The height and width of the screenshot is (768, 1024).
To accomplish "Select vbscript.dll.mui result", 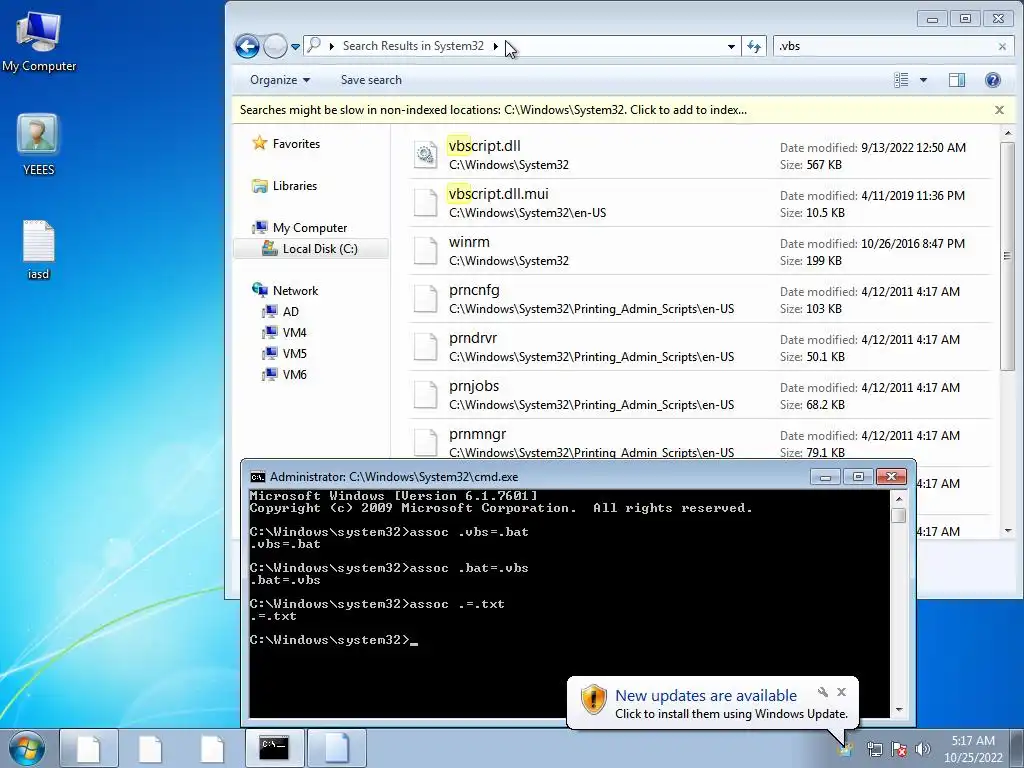I will point(700,203).
